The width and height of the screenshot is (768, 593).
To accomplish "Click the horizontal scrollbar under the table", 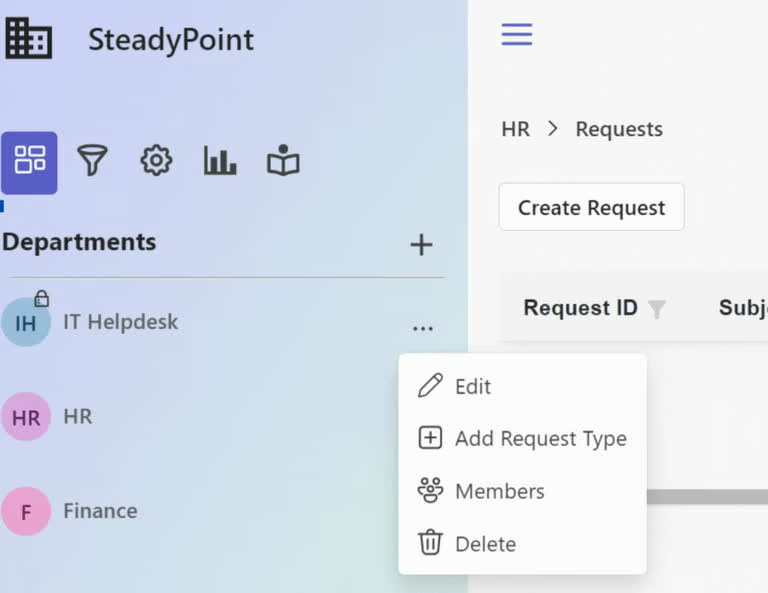I will (707, 497).
